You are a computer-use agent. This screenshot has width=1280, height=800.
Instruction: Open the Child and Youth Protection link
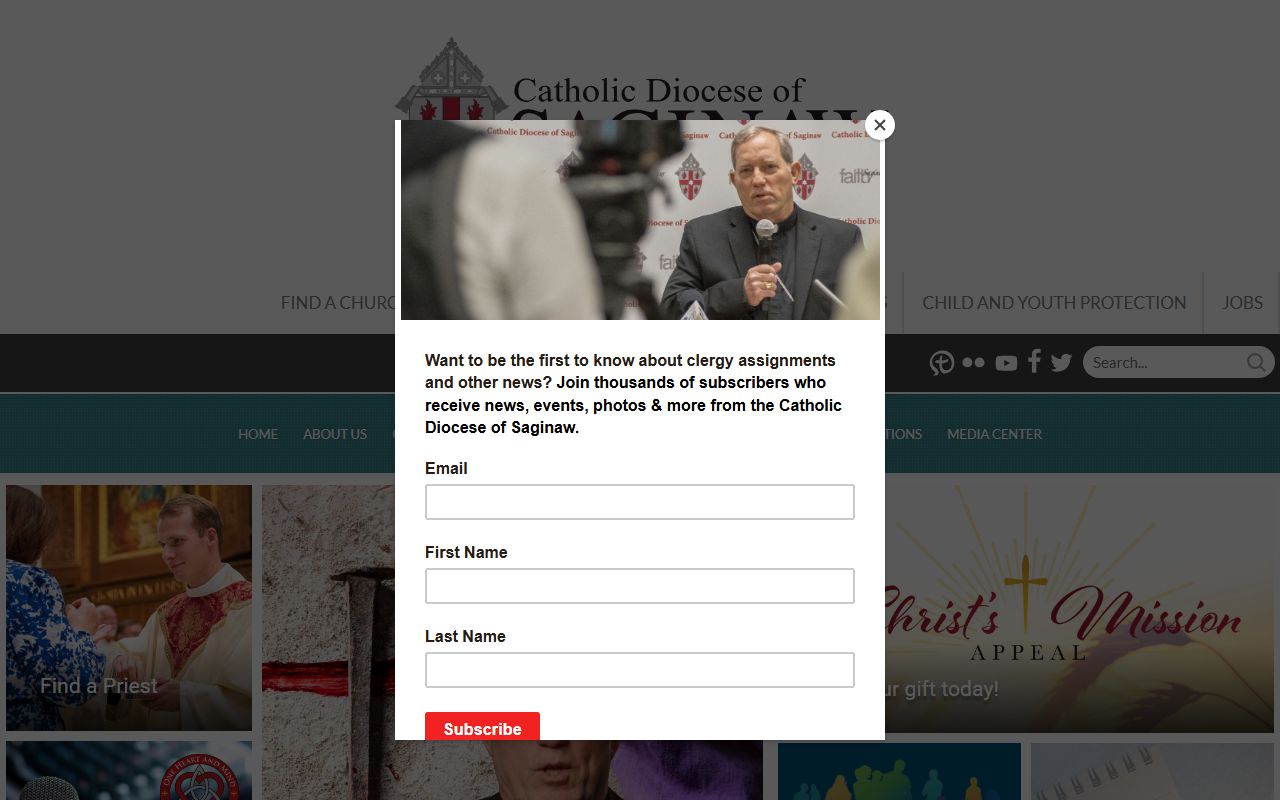click(x=1054, y=302)
